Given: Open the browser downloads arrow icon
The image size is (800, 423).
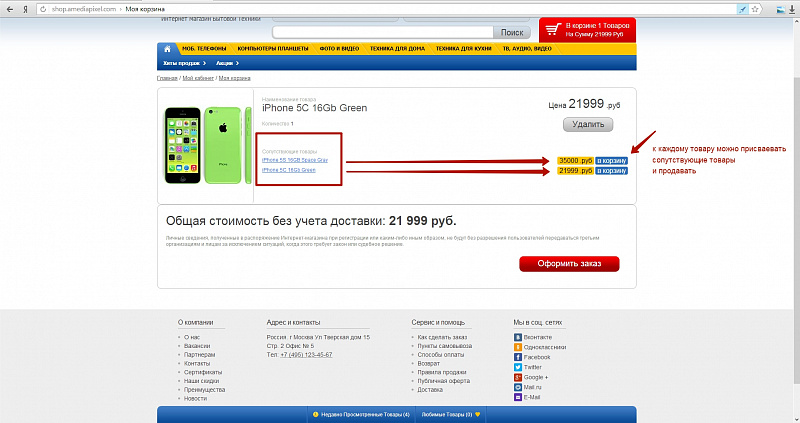Looking at the screenshot, I should tap(792, 9).
